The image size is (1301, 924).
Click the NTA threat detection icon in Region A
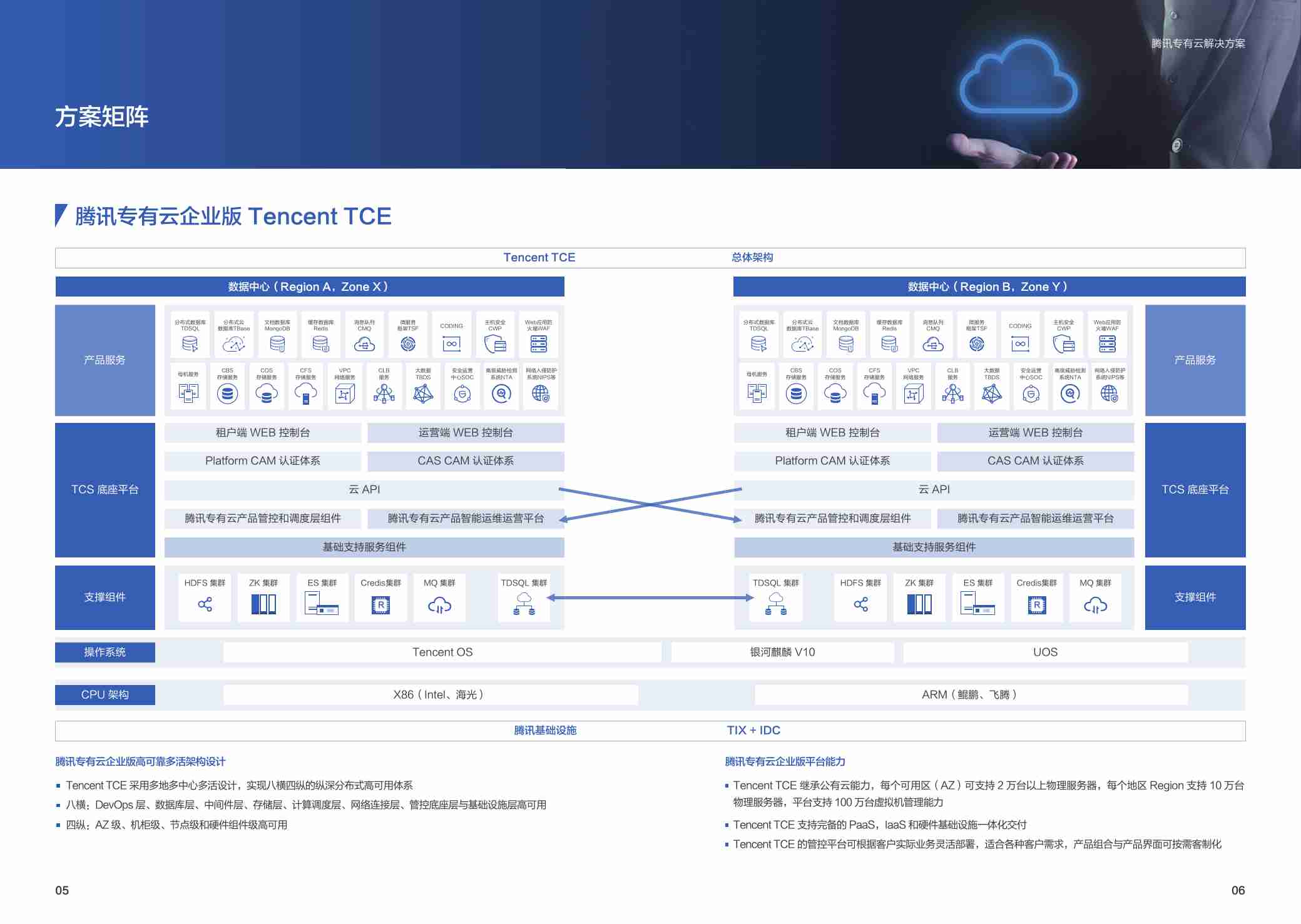pos(502,393)
